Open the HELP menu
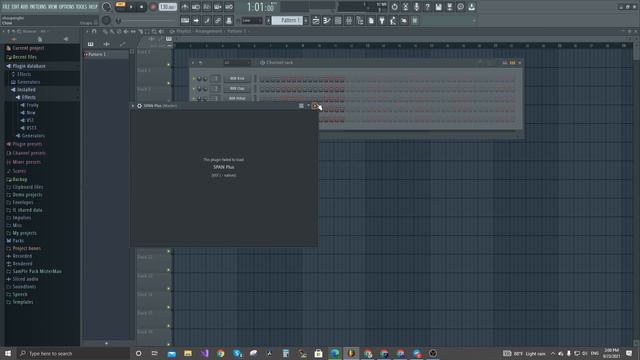 pos(93,7)
